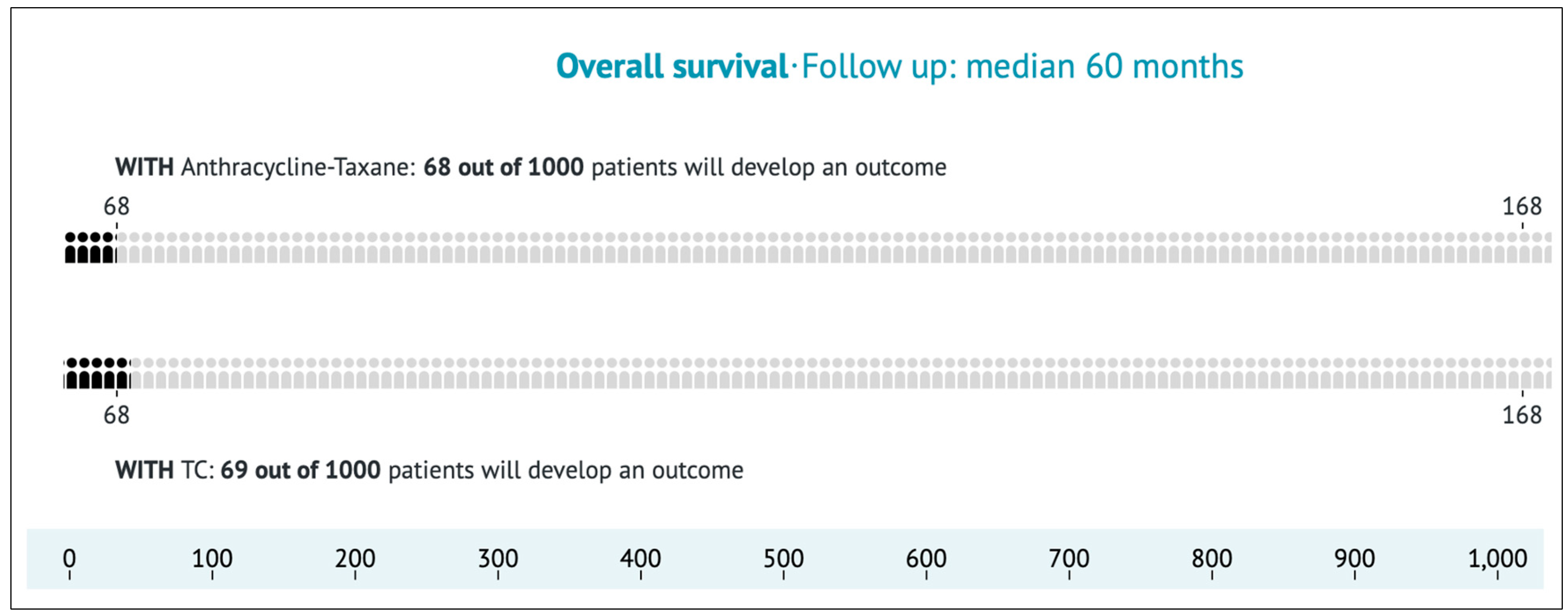Click the upper "68" marker label
Viewport: 1568px width, 616px height.
click(116, 207)
